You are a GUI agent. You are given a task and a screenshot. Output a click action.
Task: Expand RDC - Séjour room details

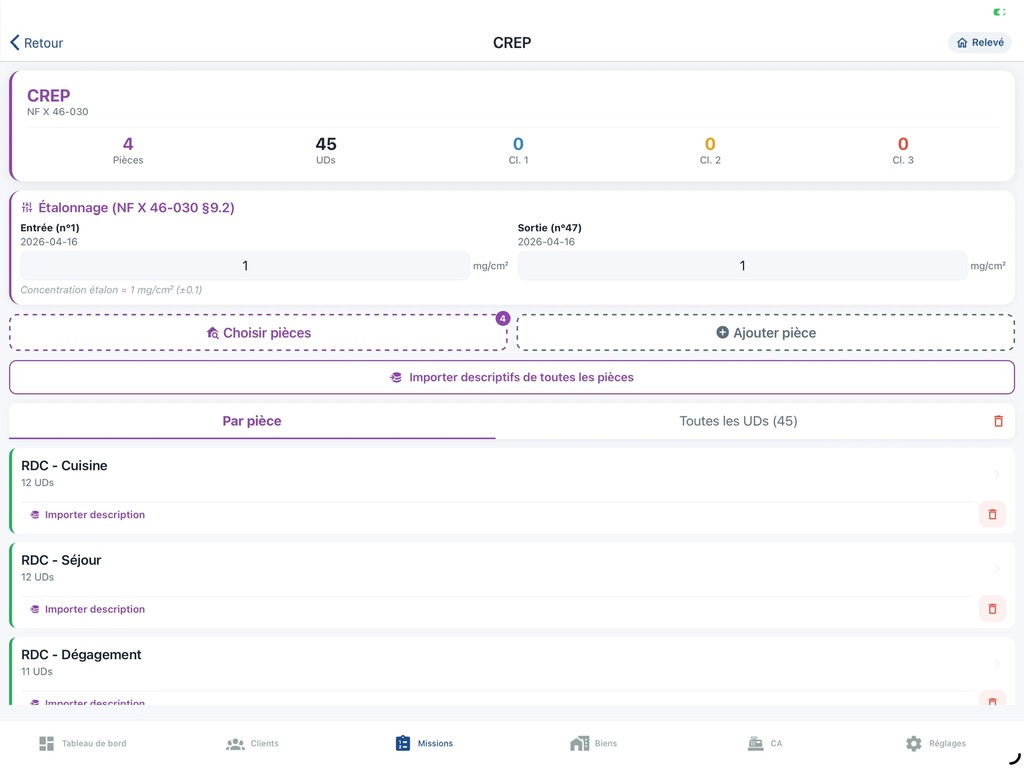[x=500, y=567]
